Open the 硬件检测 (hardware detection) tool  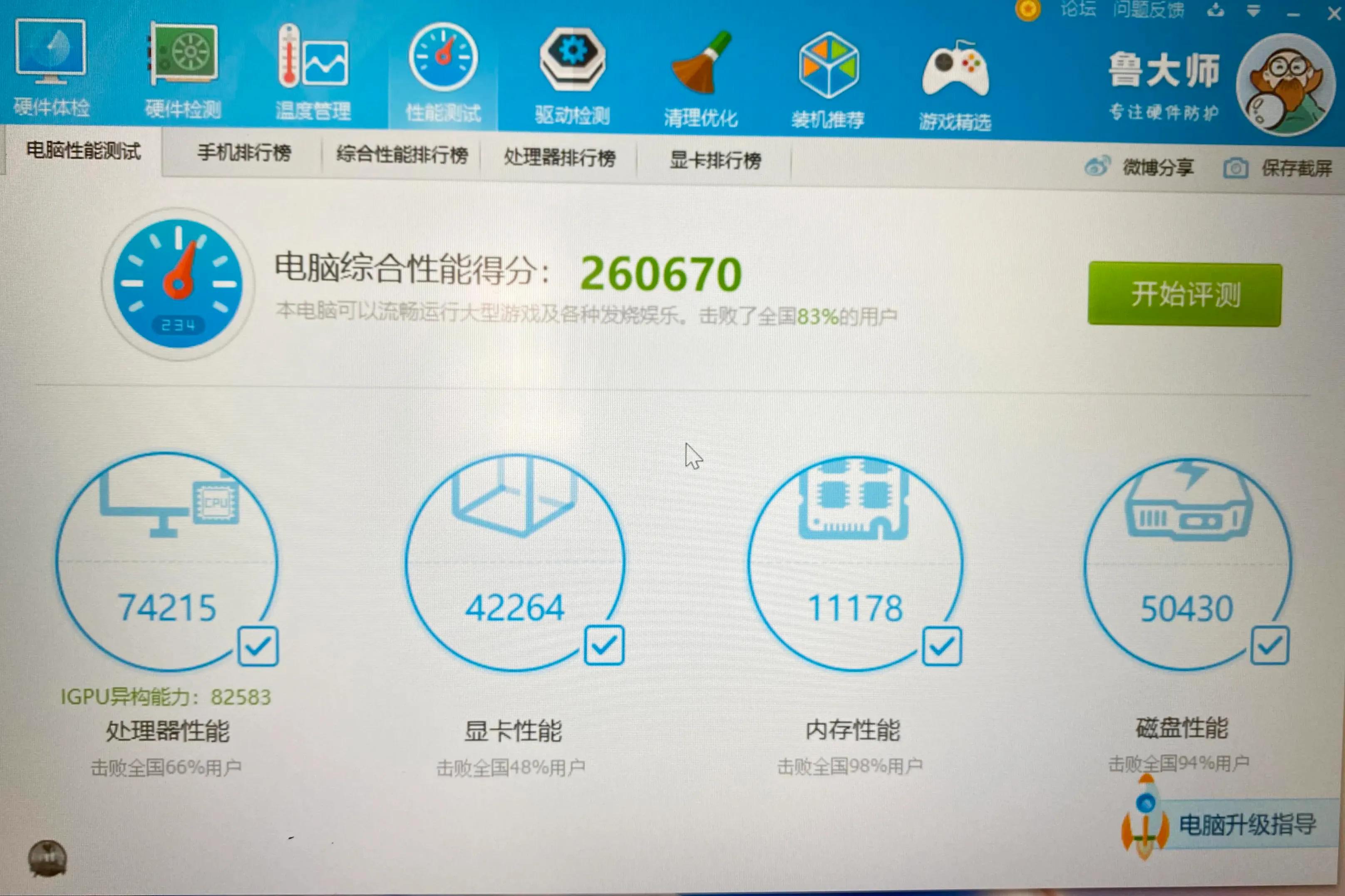[x=183, y=69]
